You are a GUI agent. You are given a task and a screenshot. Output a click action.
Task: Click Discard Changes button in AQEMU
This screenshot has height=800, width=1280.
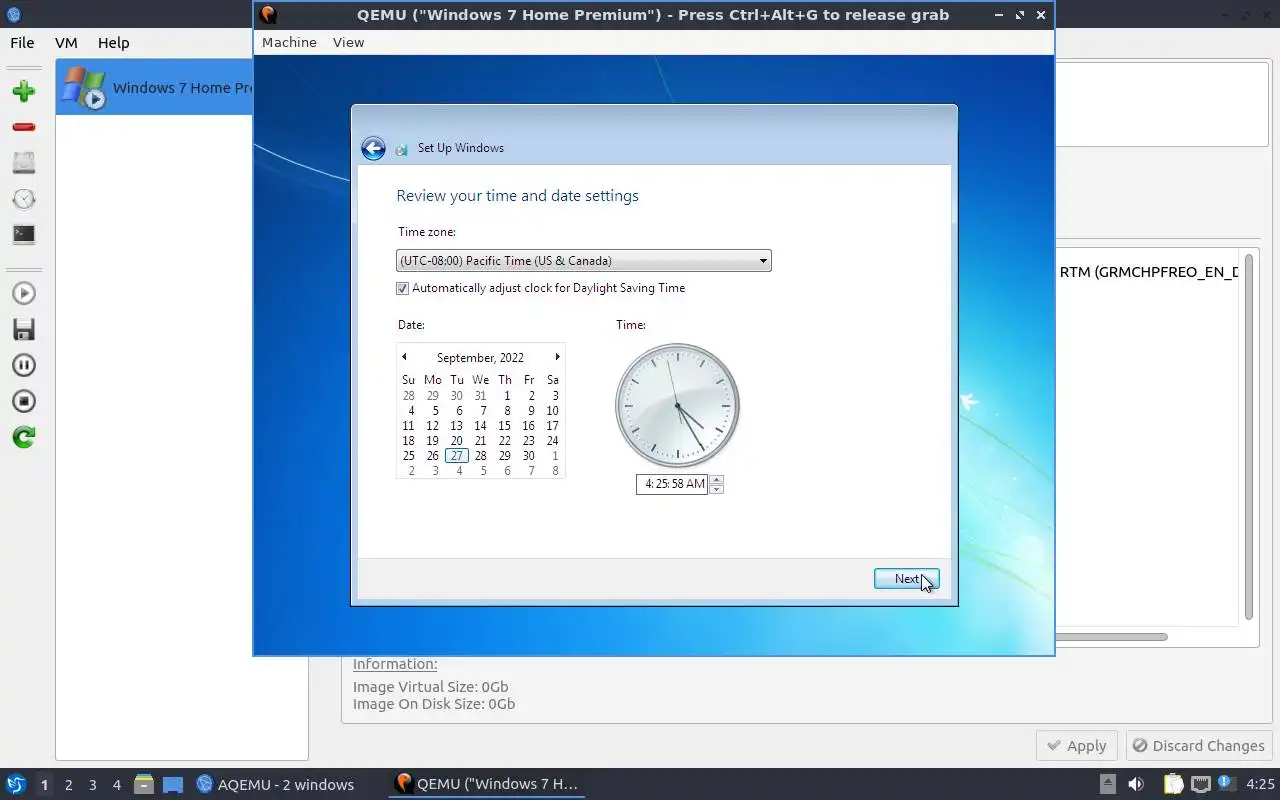coord(1197,746)
